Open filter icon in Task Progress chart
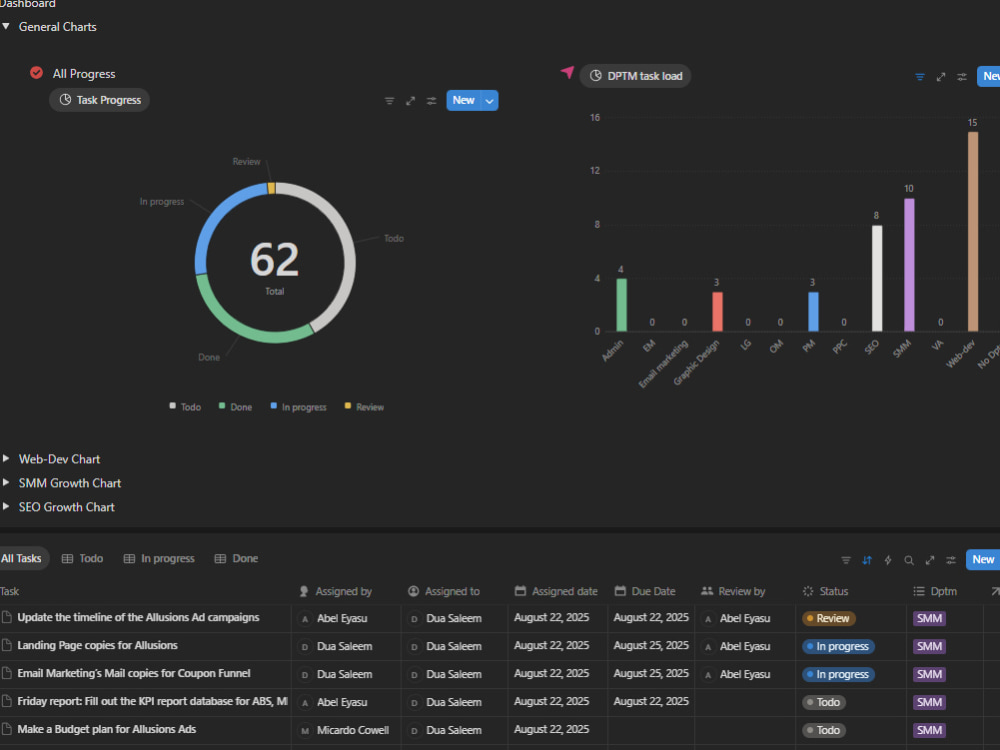The image size is (1000, 750). click(x=390, y=101)
